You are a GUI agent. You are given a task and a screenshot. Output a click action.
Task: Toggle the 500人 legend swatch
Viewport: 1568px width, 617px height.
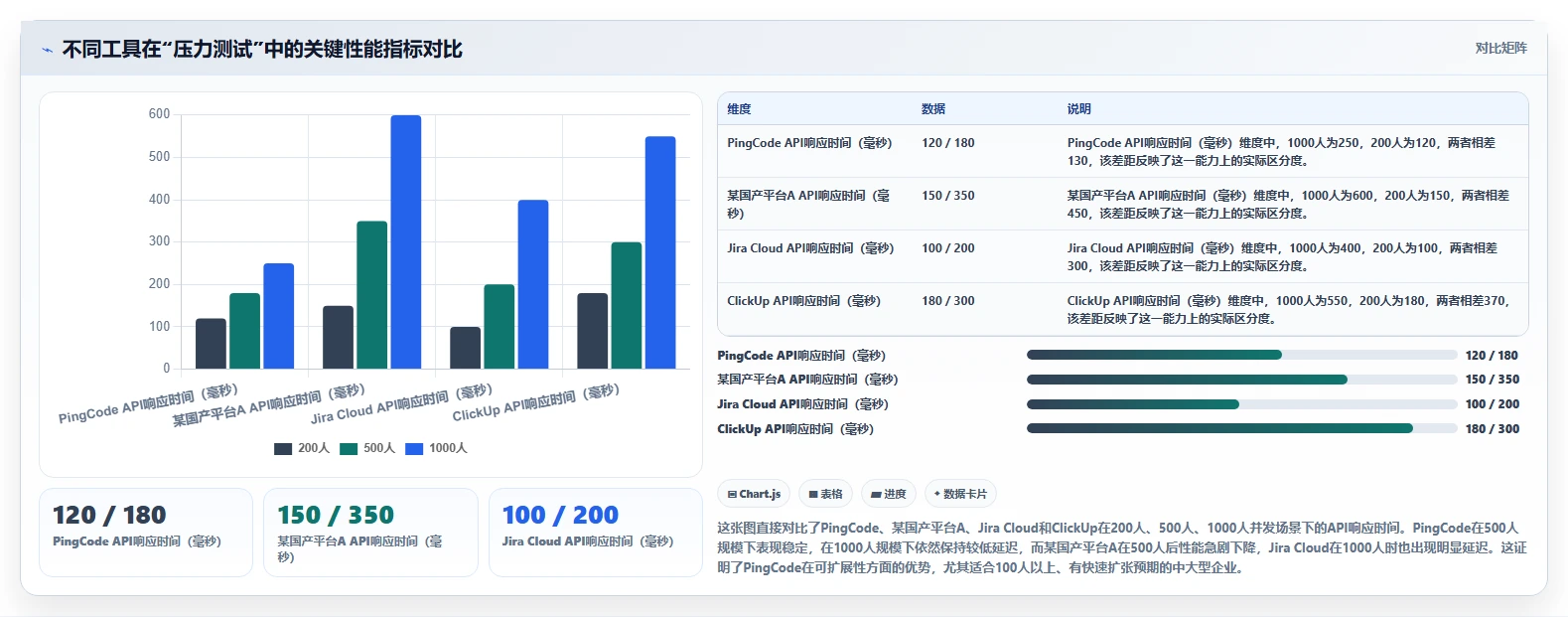click(x=349, y=448)
